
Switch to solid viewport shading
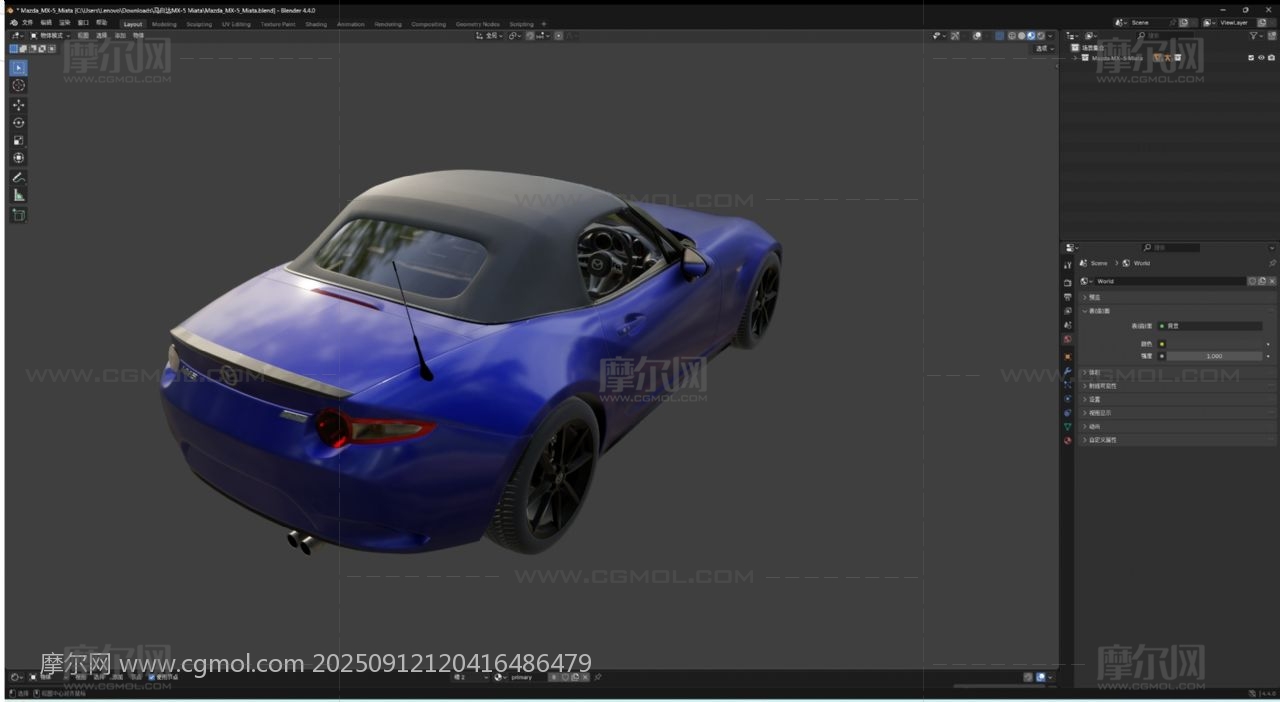1022,35
